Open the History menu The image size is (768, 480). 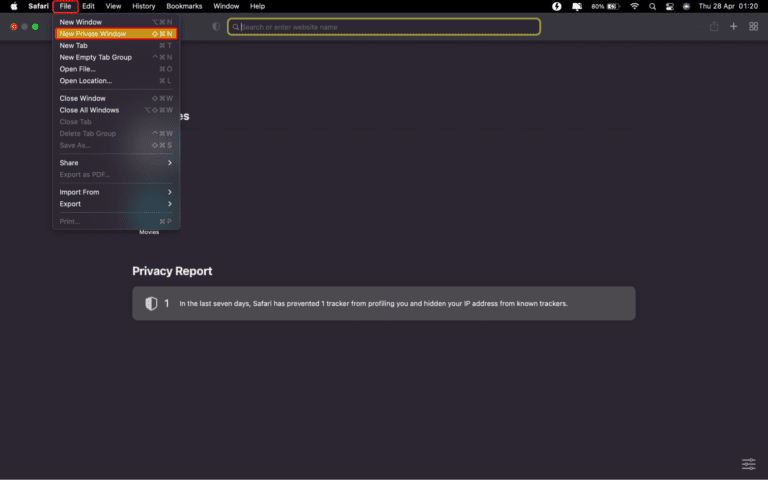point(144,6)
